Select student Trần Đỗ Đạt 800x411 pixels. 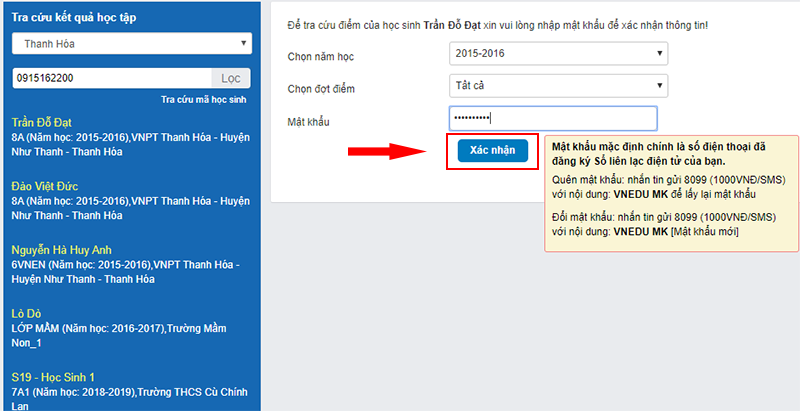(43, 122)
